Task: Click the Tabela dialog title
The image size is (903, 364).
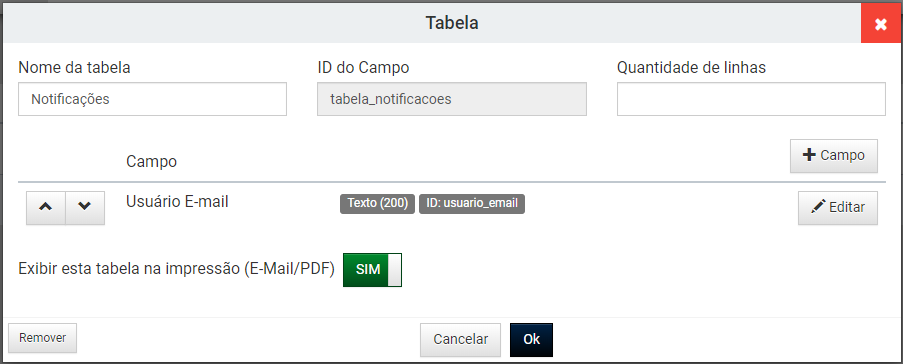Action: point(452,23)
